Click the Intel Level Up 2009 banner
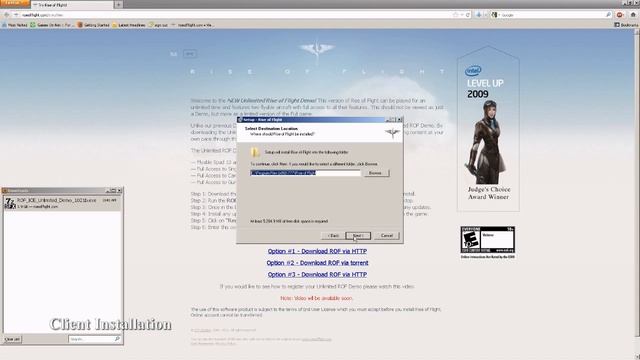 (488, 129)
